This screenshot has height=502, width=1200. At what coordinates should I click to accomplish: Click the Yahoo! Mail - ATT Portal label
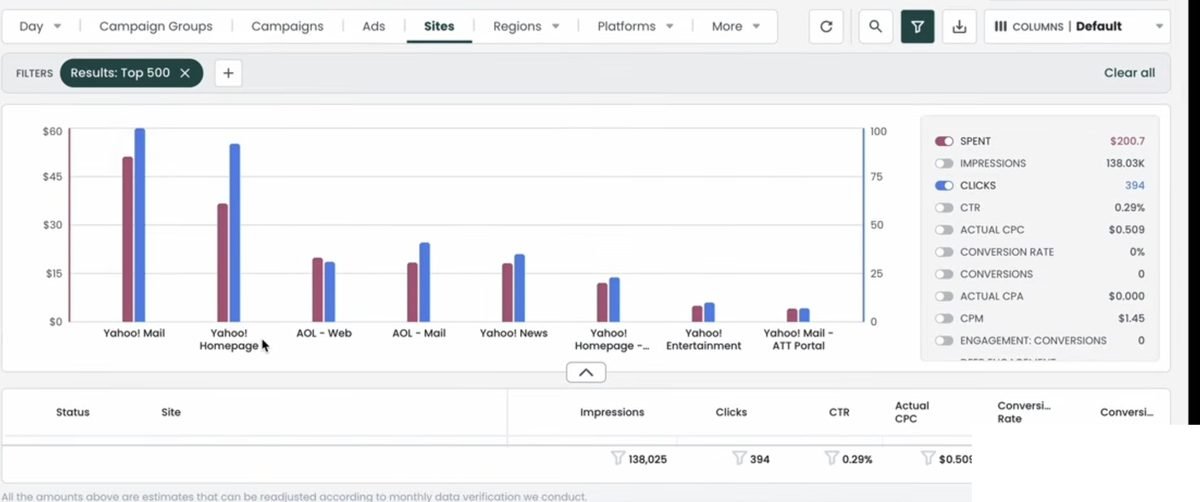click(798, 340)
